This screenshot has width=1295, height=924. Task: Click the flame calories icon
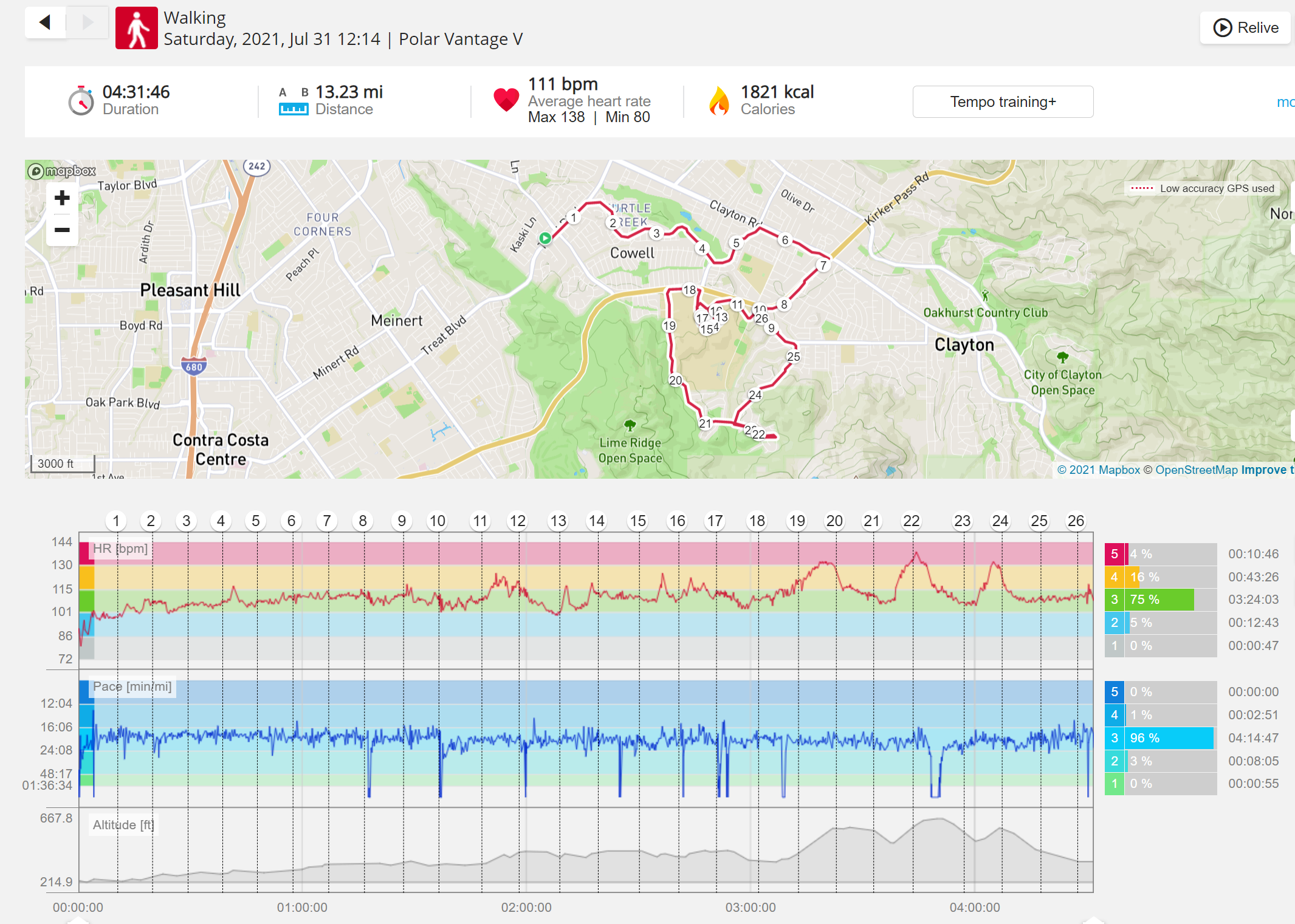[x=719, y=101]
